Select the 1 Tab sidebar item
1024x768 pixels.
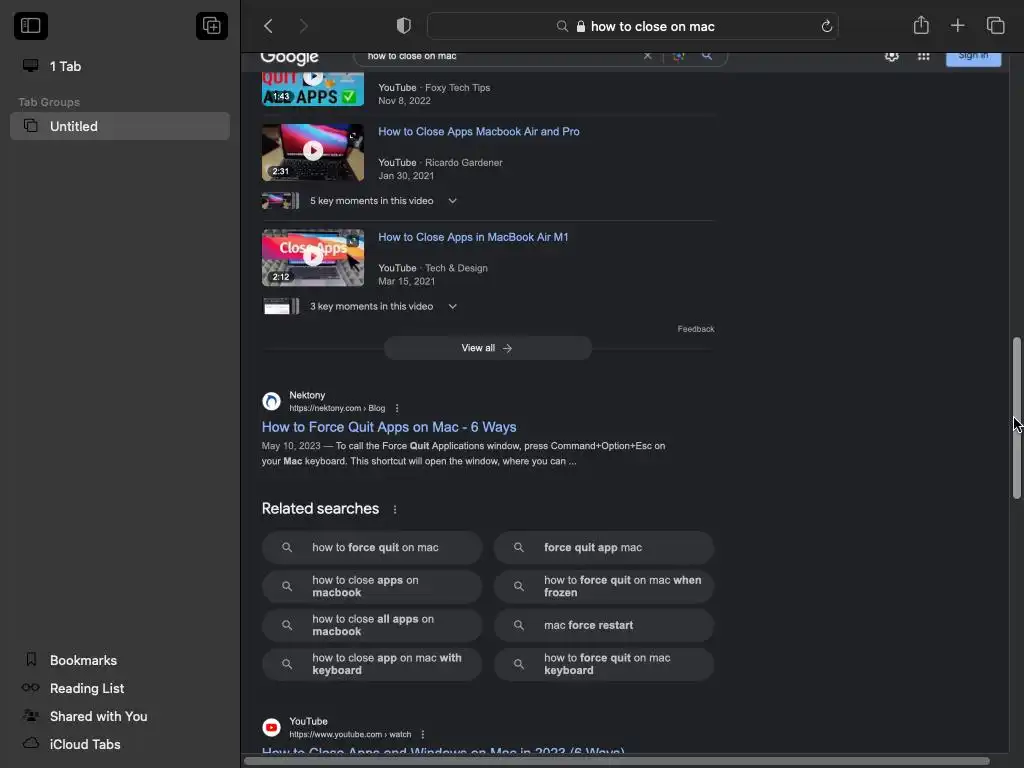(120, 66)
